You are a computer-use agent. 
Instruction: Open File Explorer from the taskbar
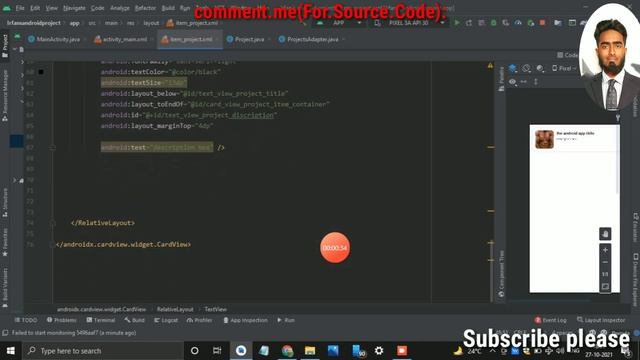(x=310, y=351)
